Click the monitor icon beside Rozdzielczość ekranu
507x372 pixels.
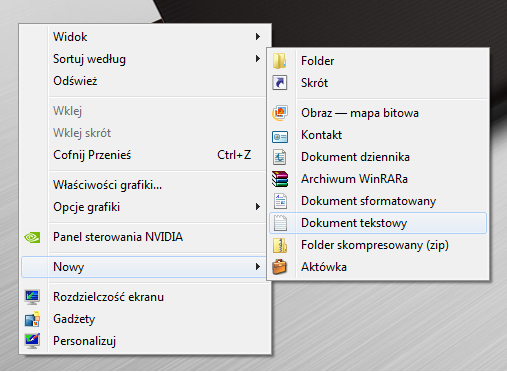[32, 297]
